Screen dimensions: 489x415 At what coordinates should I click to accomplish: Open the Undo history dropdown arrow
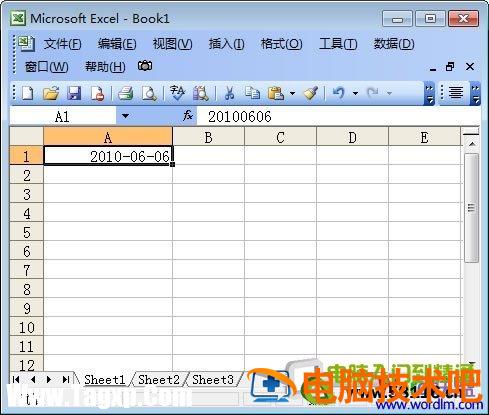click(x=355, y=93)
